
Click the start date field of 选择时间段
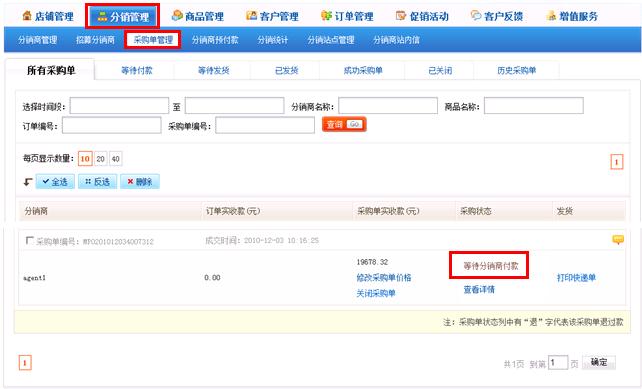point(119,106)
